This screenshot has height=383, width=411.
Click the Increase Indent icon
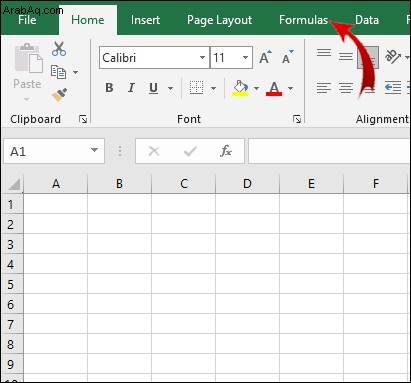(393, 88)
